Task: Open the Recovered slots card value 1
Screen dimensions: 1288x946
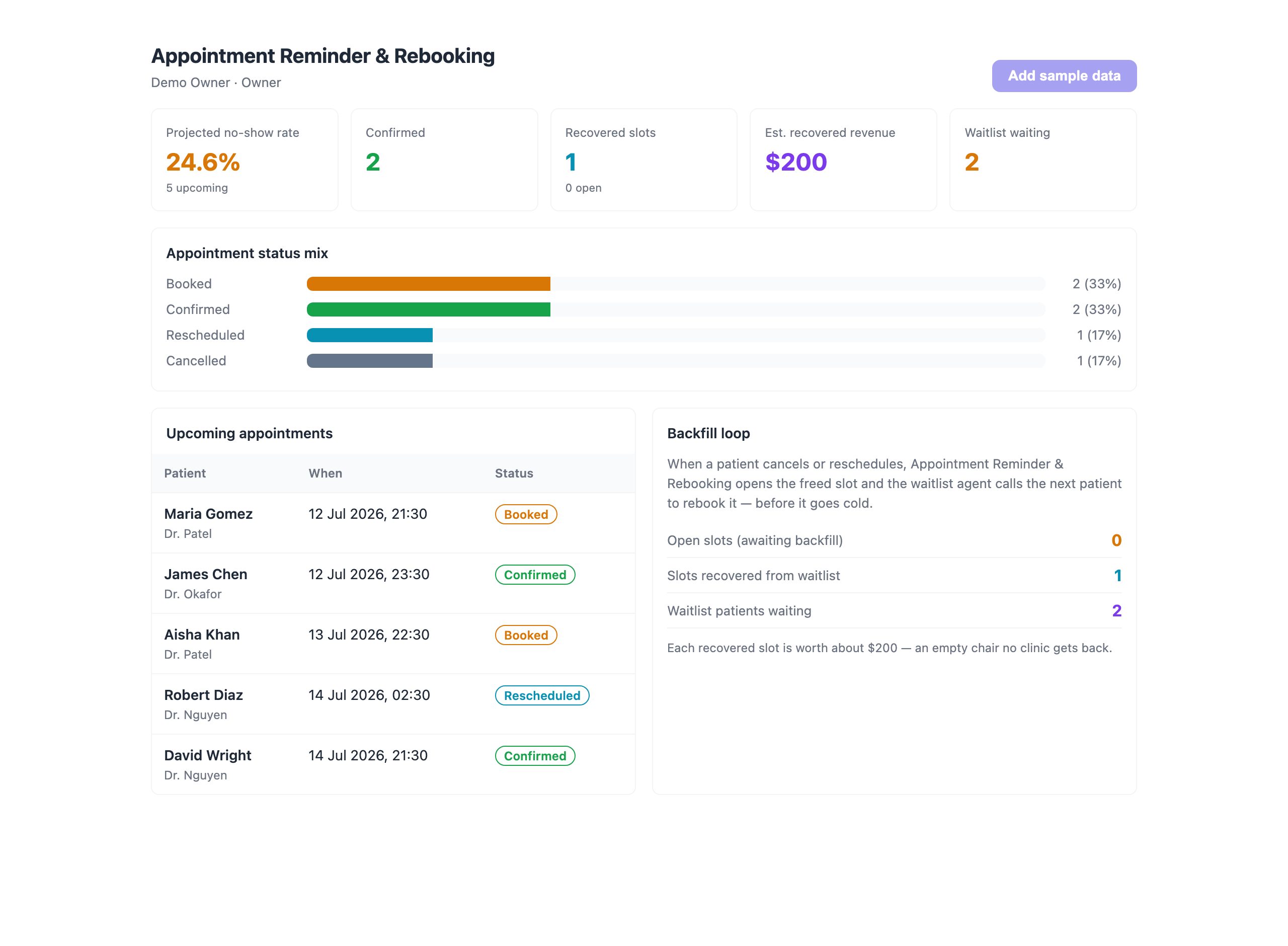Action: [571, 162]
